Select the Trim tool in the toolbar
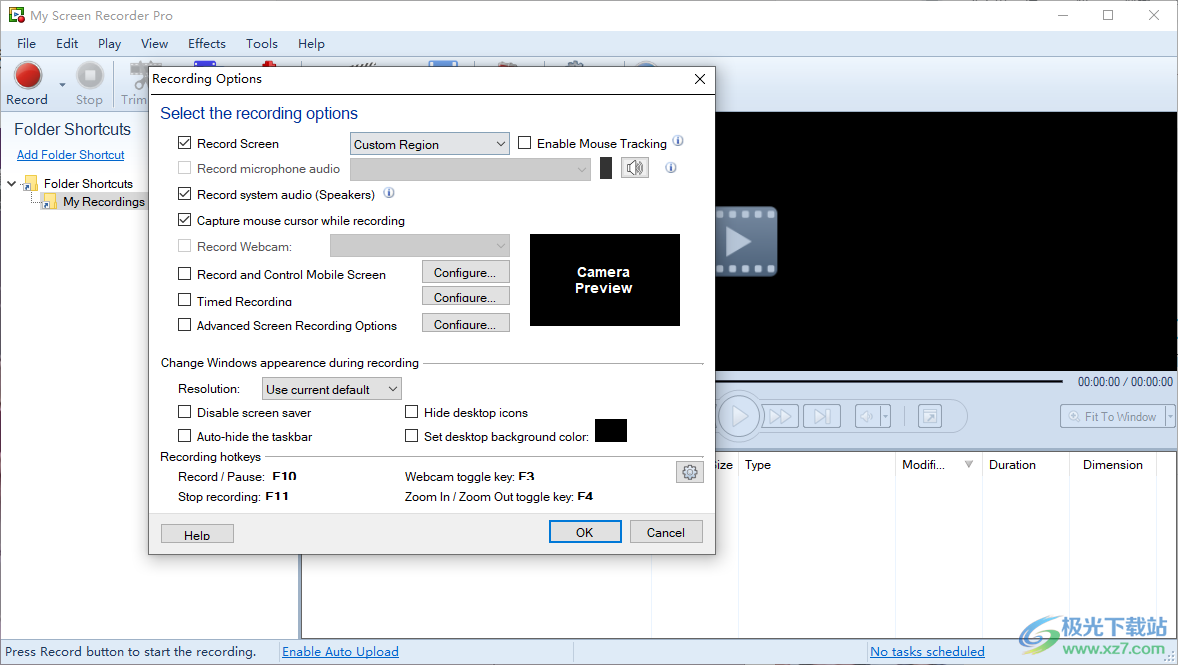The image size is (1178, 665). [x=135, y=76]
